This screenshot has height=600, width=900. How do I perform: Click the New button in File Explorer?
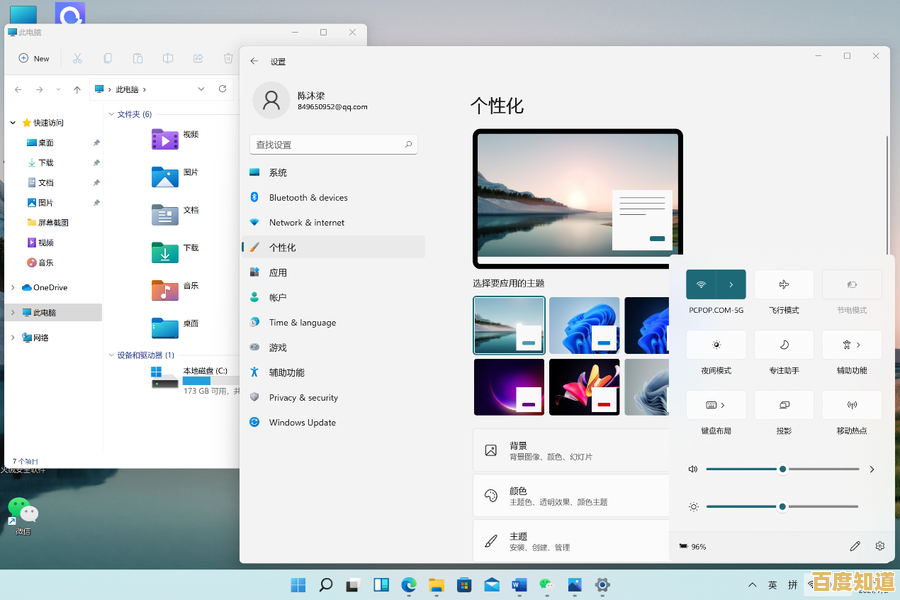point(34,58)
